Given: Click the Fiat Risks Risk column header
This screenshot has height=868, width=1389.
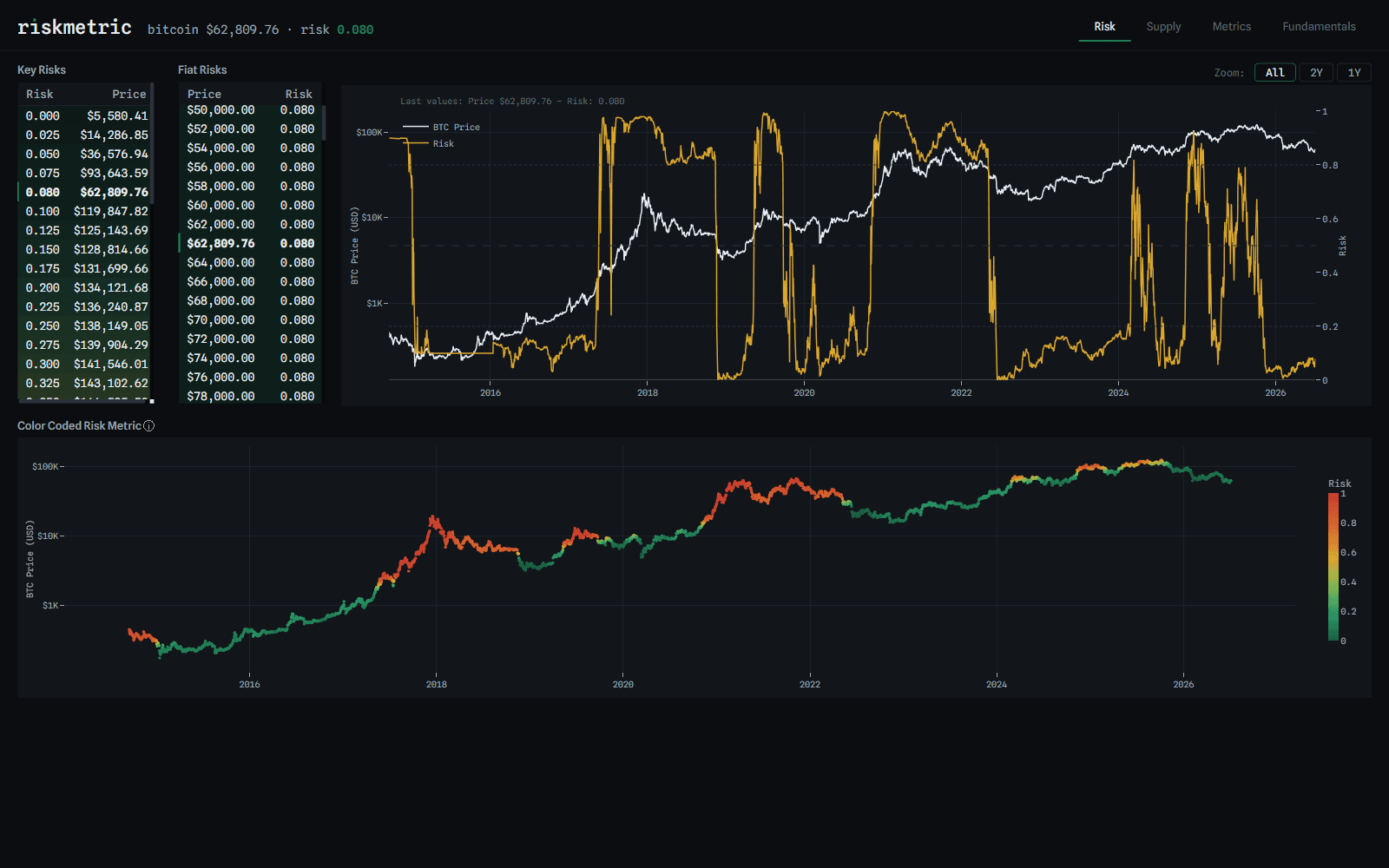Looking at the screenshot, I should click(299, 94).
